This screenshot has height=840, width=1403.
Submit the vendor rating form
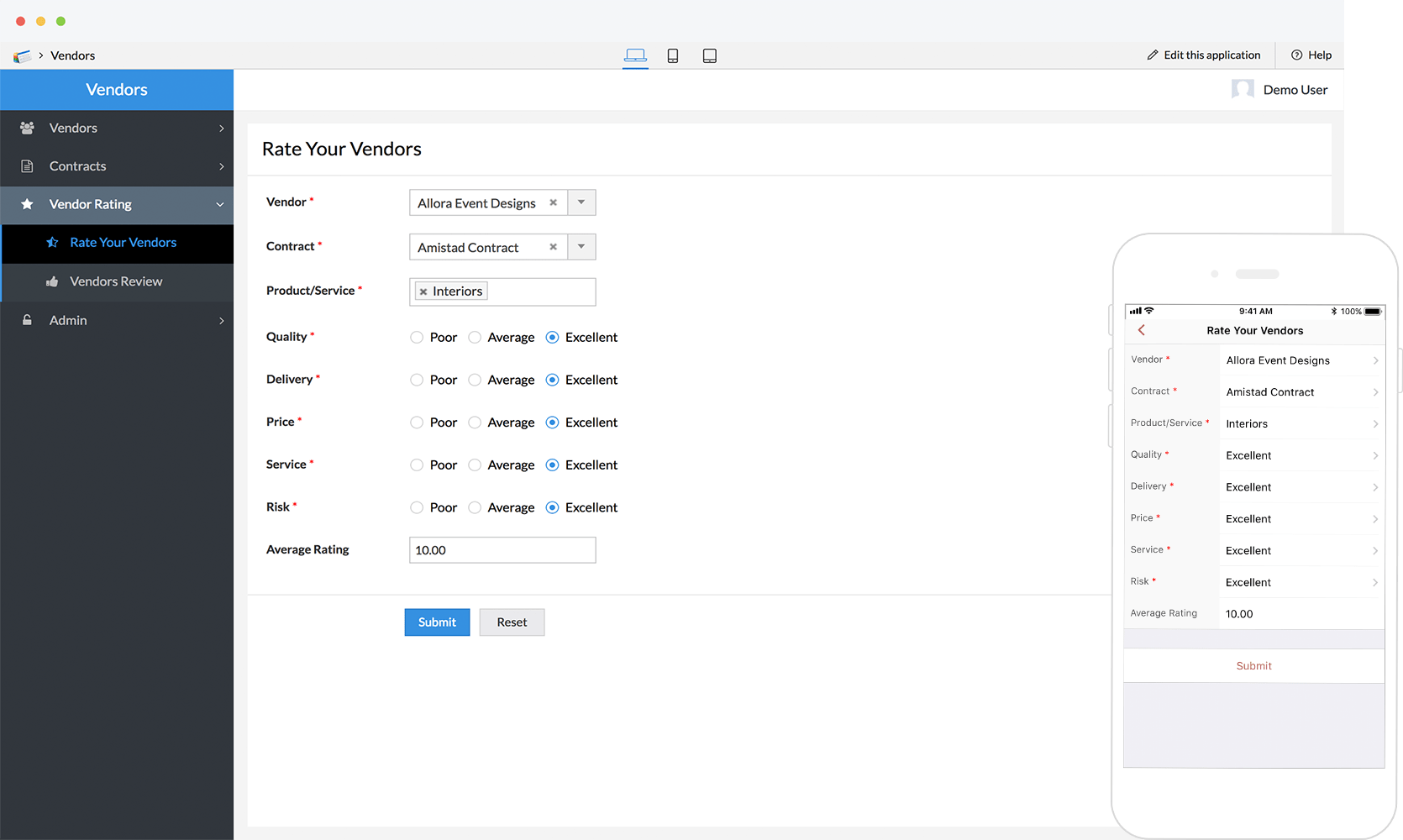pyautogui.click(x=436, y=622)
